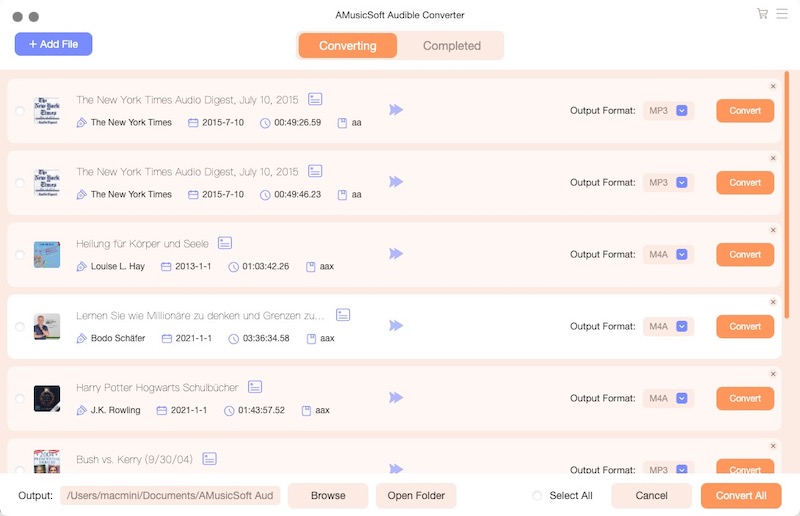
Task: Open tag info icon beside Bush vs. Kerry
Action: pos(209,459)
